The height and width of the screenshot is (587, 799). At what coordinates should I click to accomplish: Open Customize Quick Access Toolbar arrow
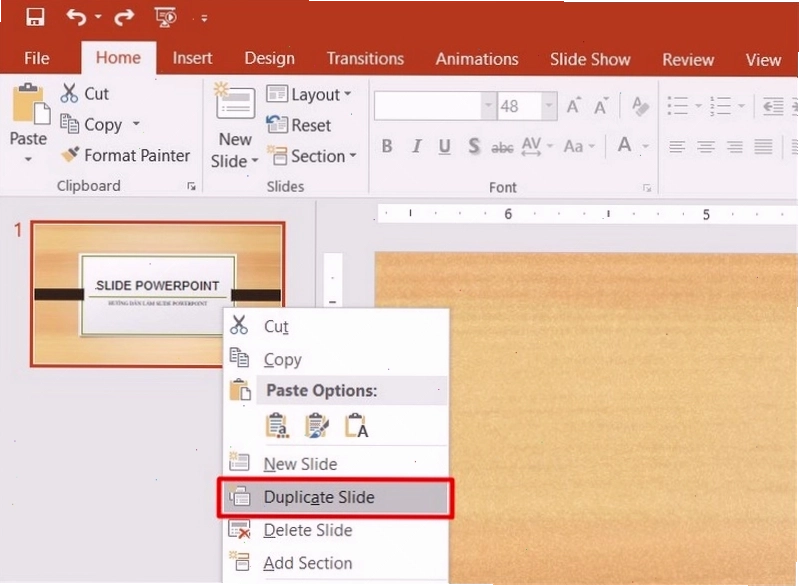coord(204,18)
